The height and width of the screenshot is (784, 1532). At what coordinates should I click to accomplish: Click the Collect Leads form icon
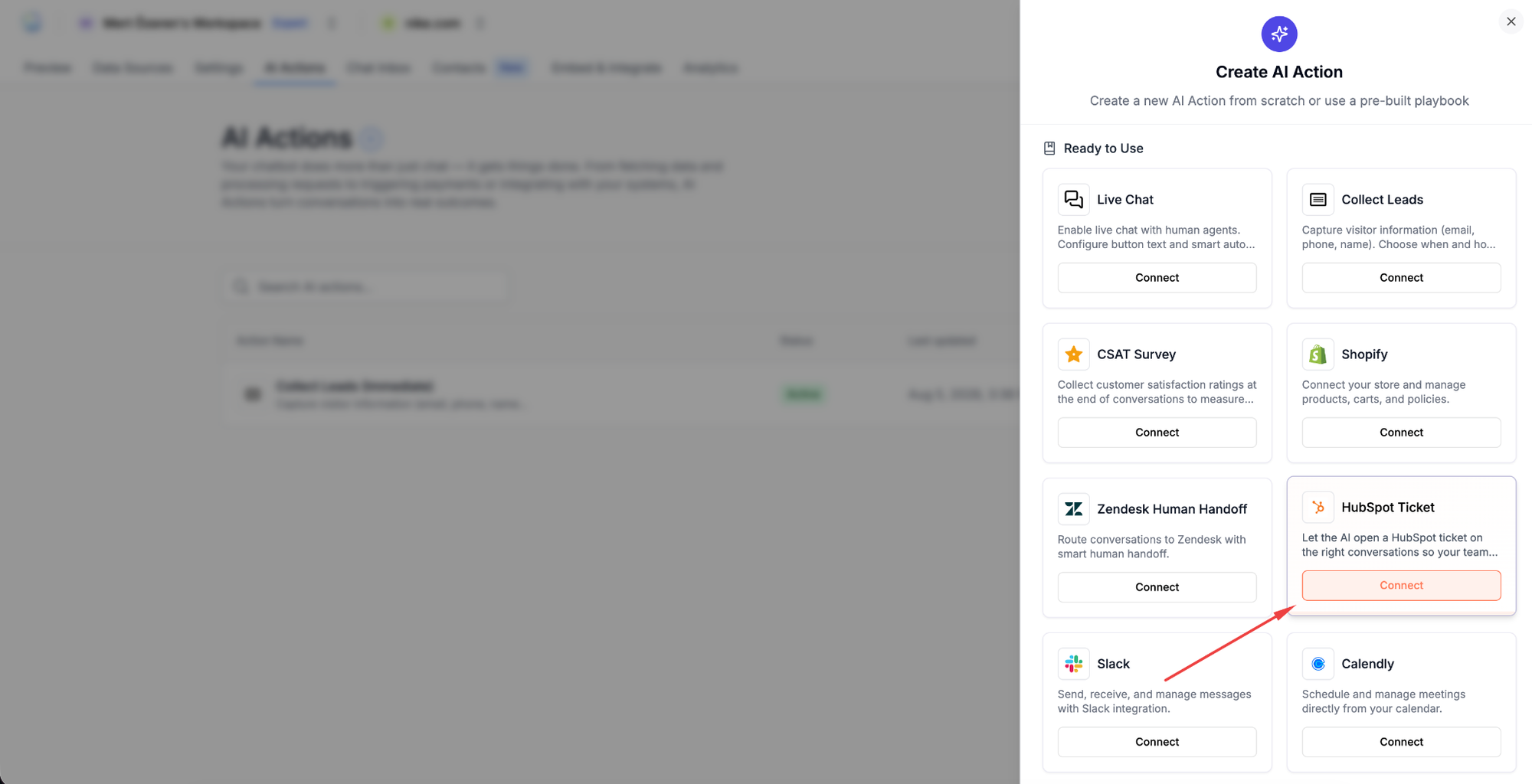click(1318, 200)
